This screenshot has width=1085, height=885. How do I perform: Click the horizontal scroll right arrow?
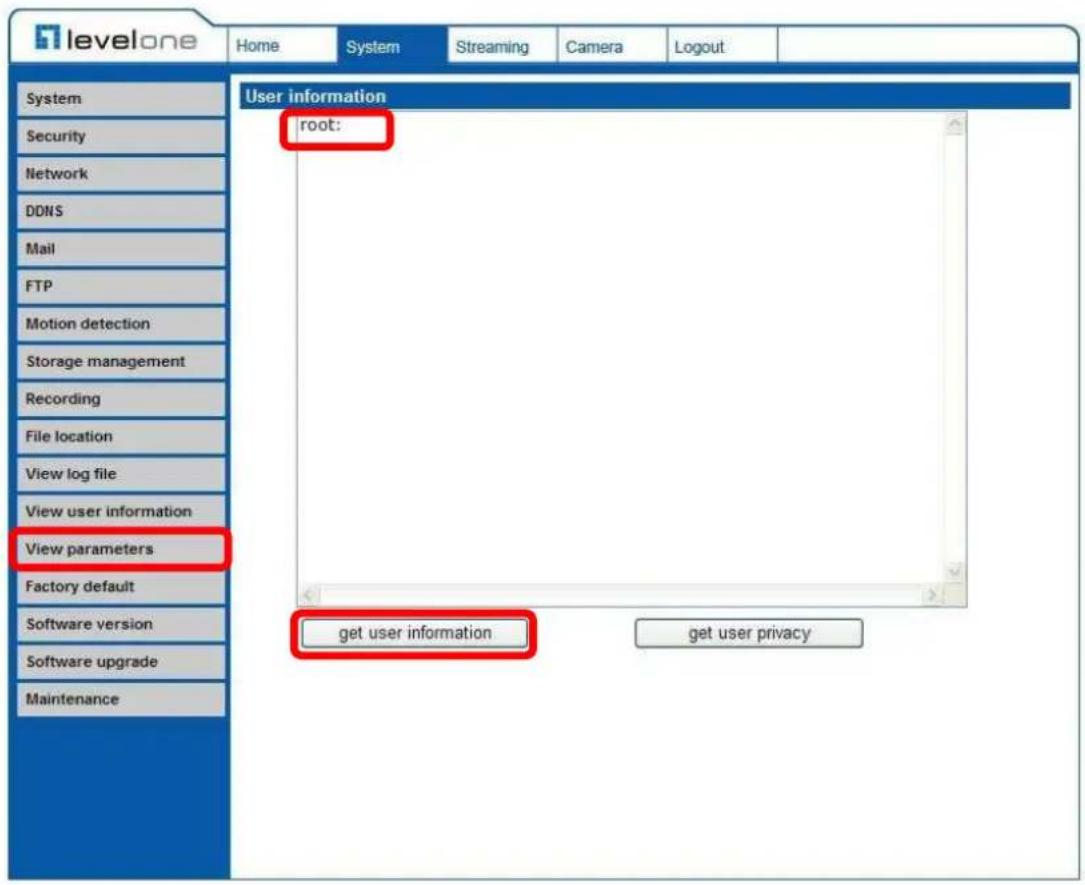(x=932, y=594)
